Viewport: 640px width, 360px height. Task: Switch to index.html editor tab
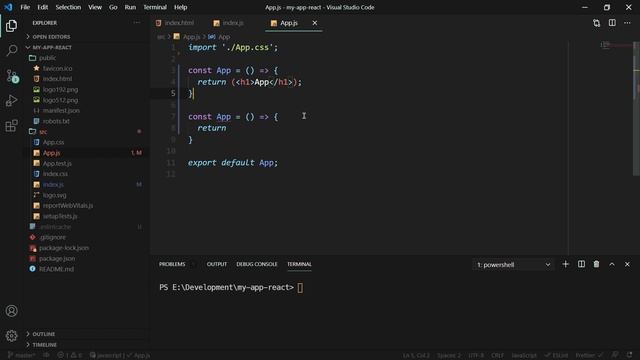(175, 23)
